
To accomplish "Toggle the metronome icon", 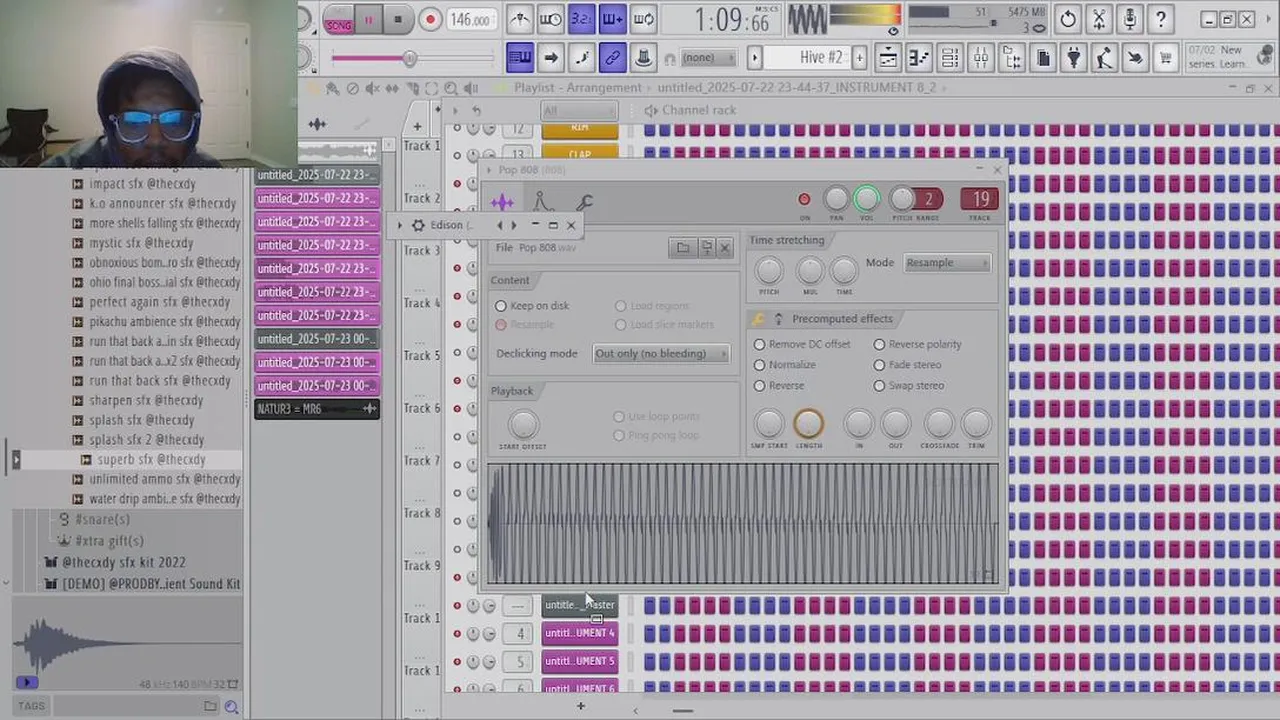I will click(520, 19).
